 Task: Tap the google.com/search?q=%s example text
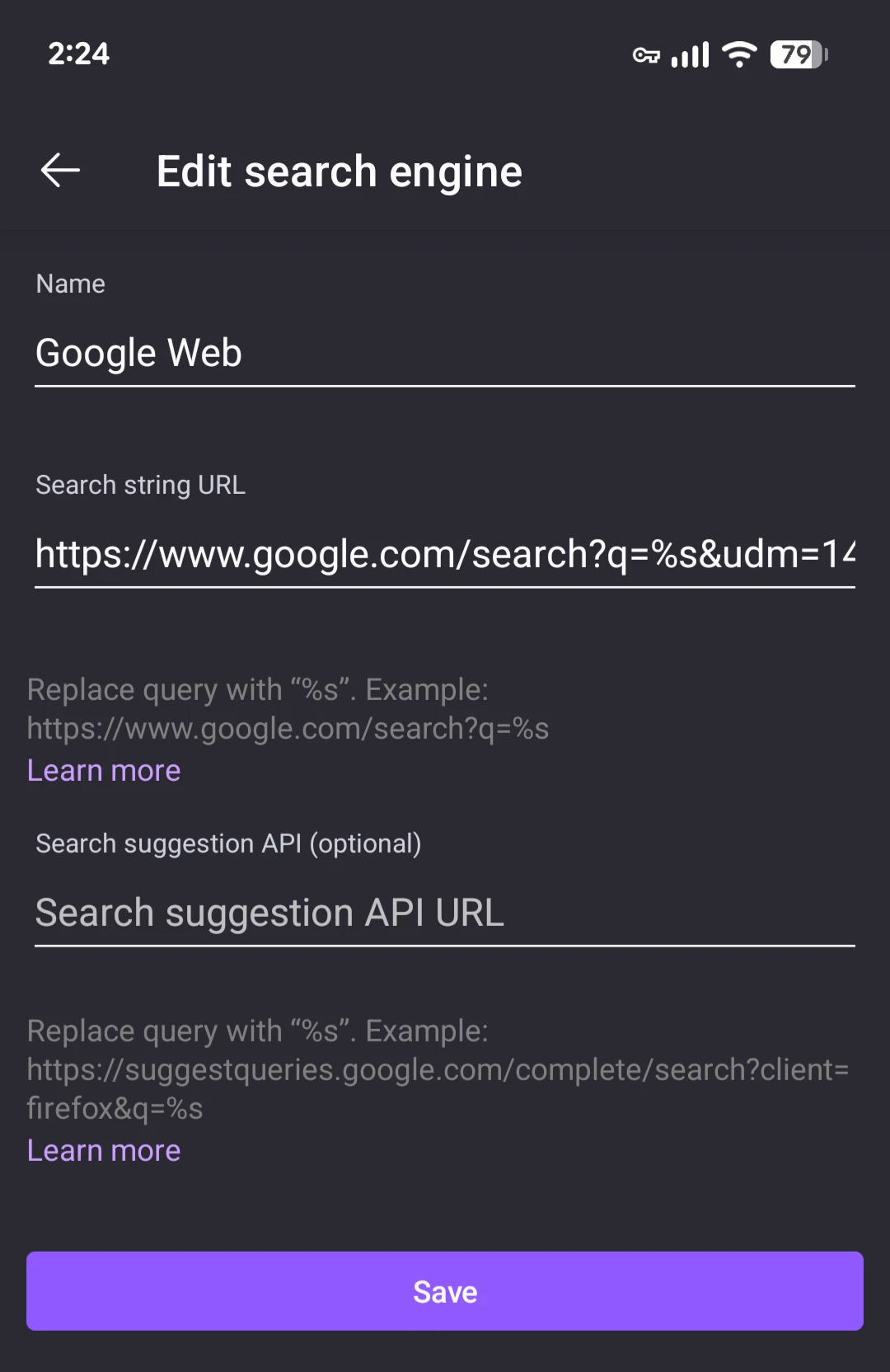[x=288, y=729]
